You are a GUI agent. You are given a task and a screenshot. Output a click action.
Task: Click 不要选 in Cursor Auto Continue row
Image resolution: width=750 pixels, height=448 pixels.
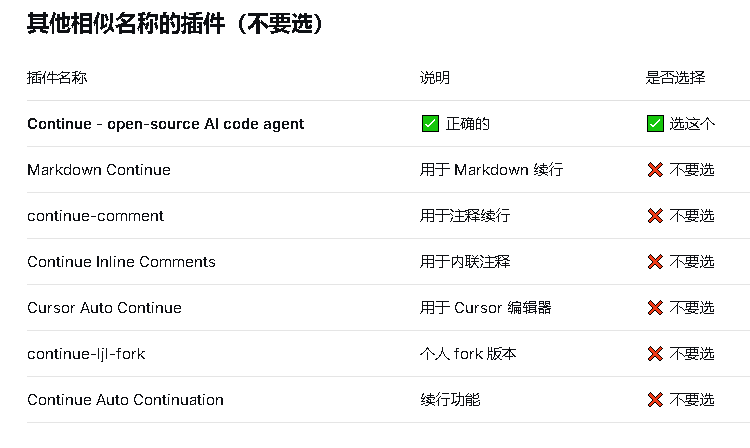point(692,307)
